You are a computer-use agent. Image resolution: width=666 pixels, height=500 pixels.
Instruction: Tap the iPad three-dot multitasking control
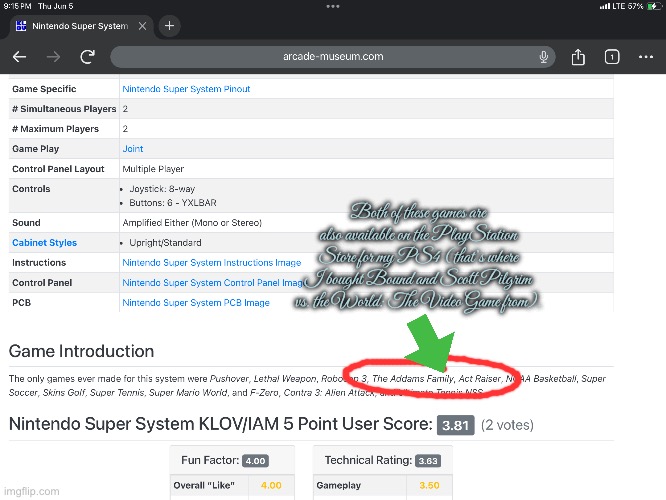(333, 6)
